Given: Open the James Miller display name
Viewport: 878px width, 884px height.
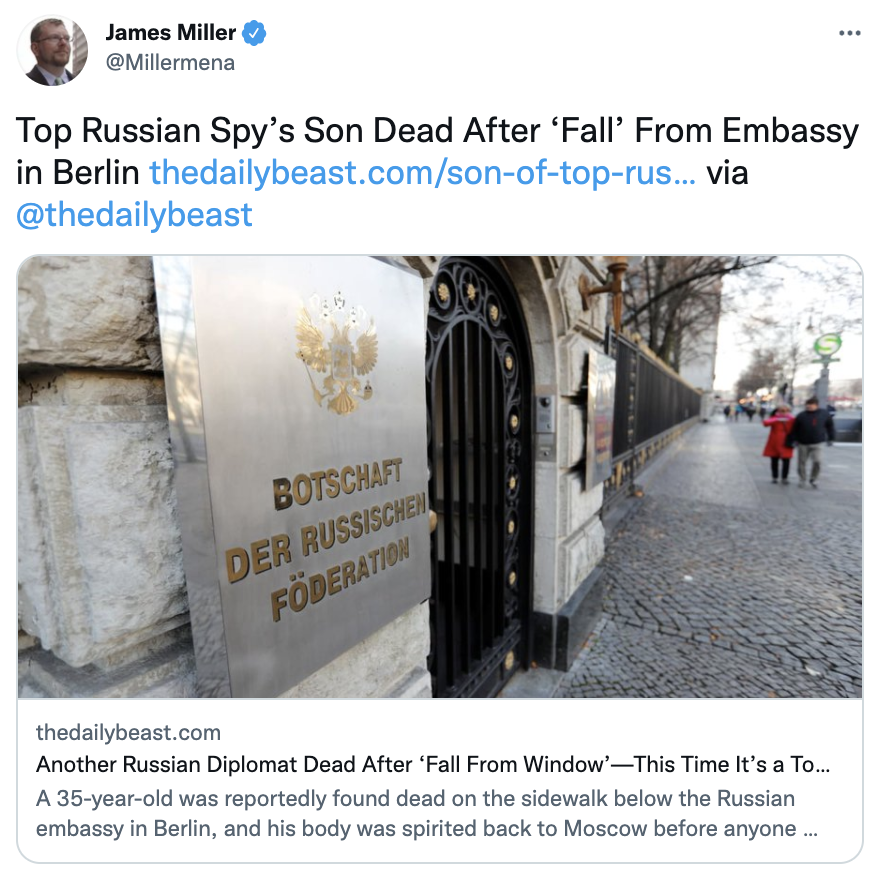Looking at the screenshot, I should pyautogui.click(x=170, y=33).
